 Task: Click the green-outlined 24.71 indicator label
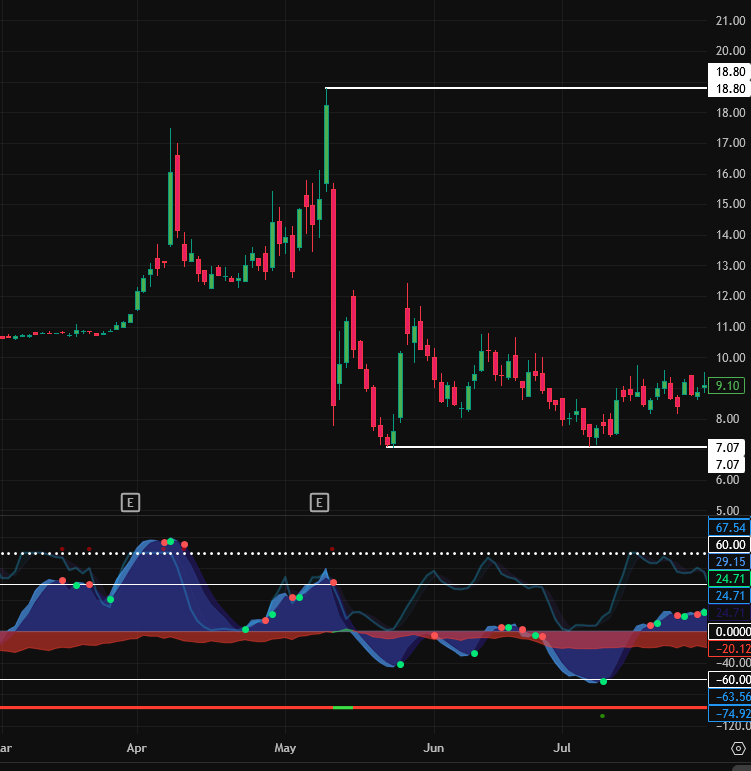[729, 579]
